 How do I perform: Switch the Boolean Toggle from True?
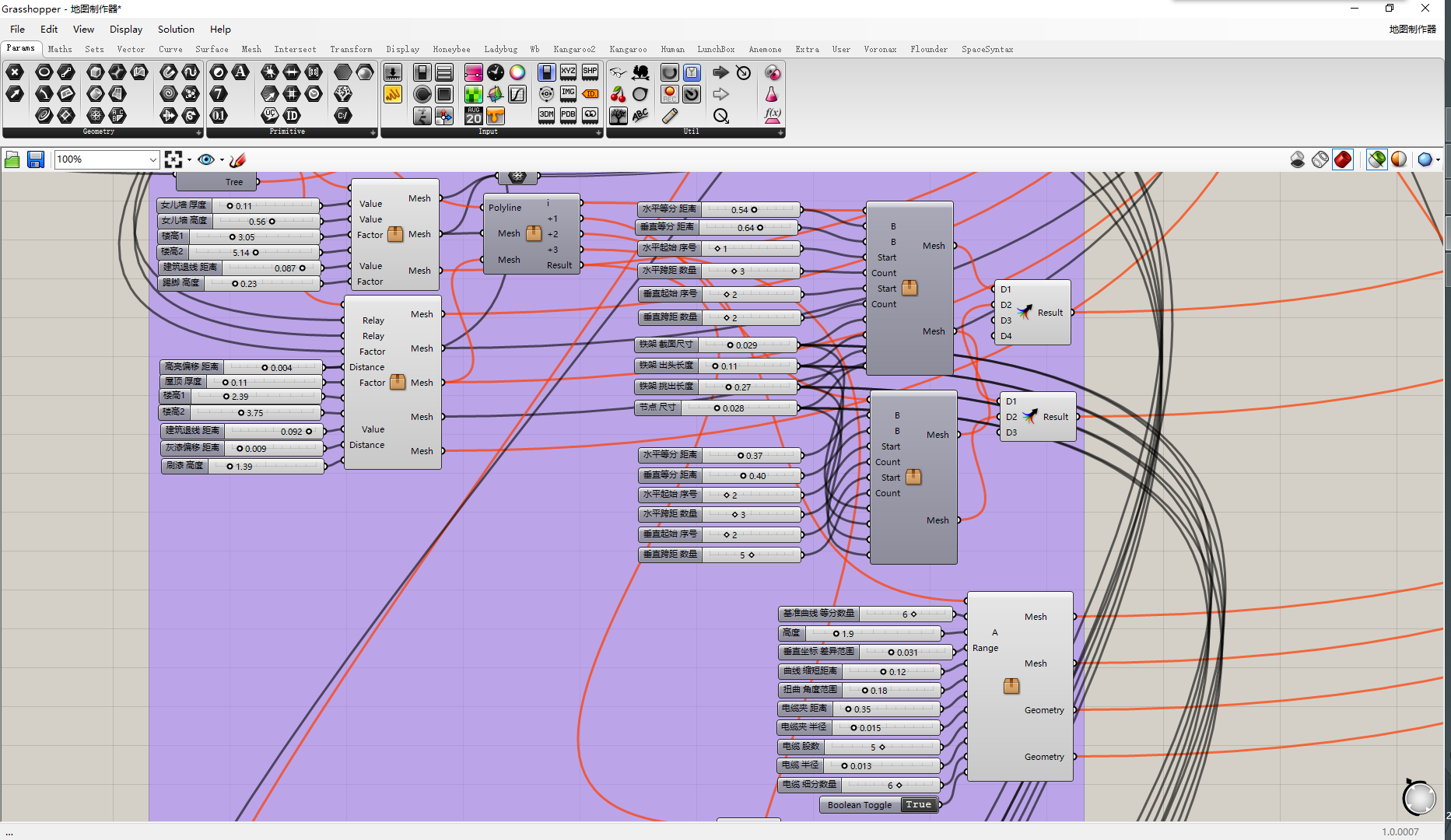pyautogui.click(x=918, y=805)
